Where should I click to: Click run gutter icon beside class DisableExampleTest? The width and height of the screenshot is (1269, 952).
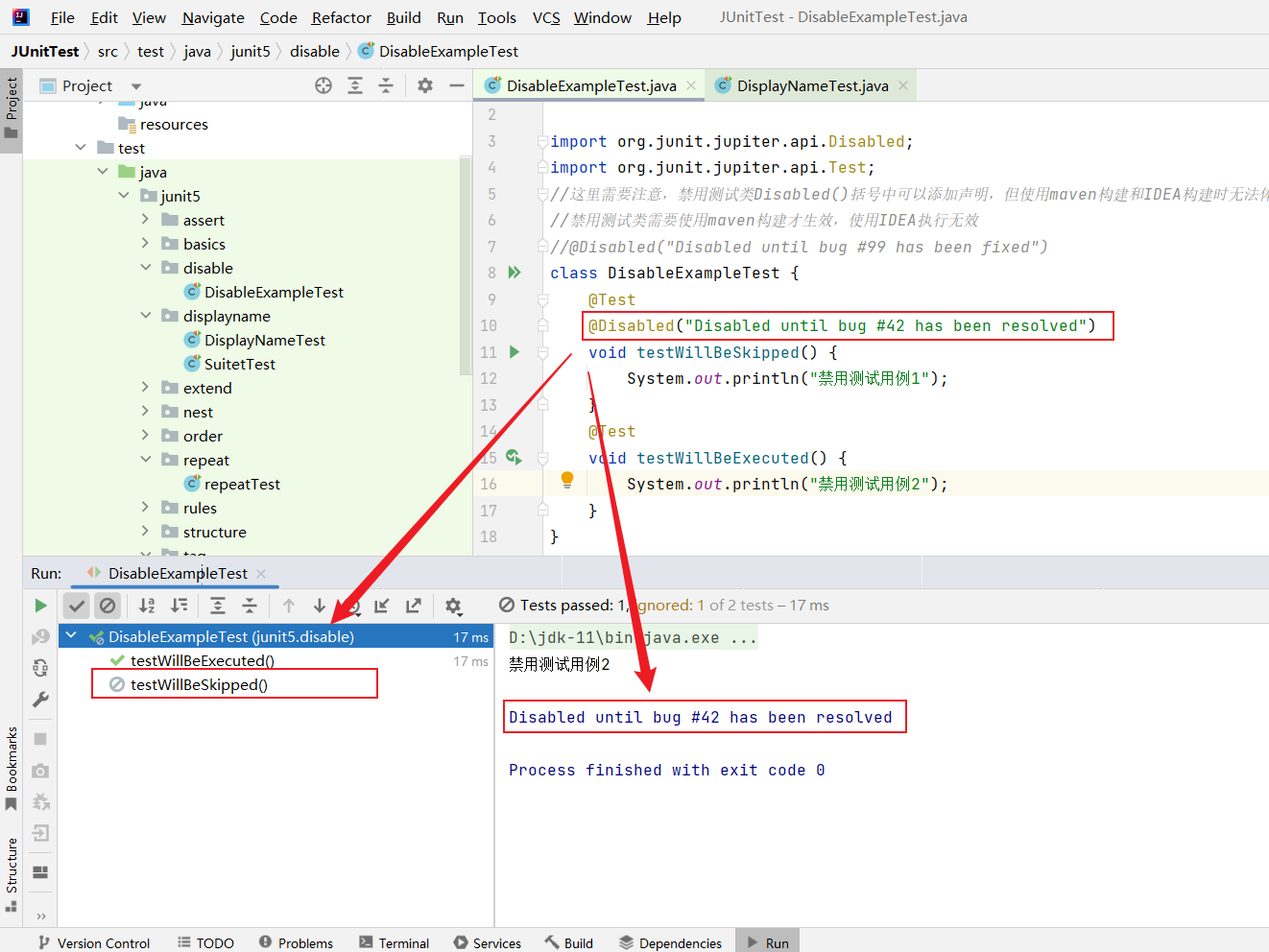tap(515, 273)
